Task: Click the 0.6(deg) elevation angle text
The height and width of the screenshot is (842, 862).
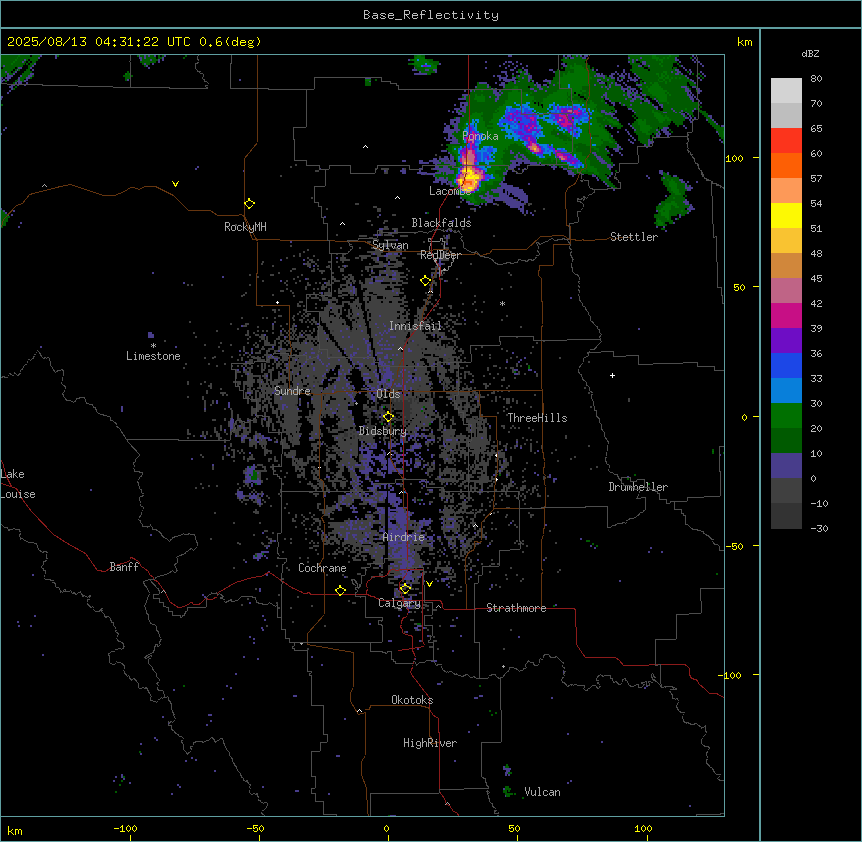Action: tap(230, 42)
